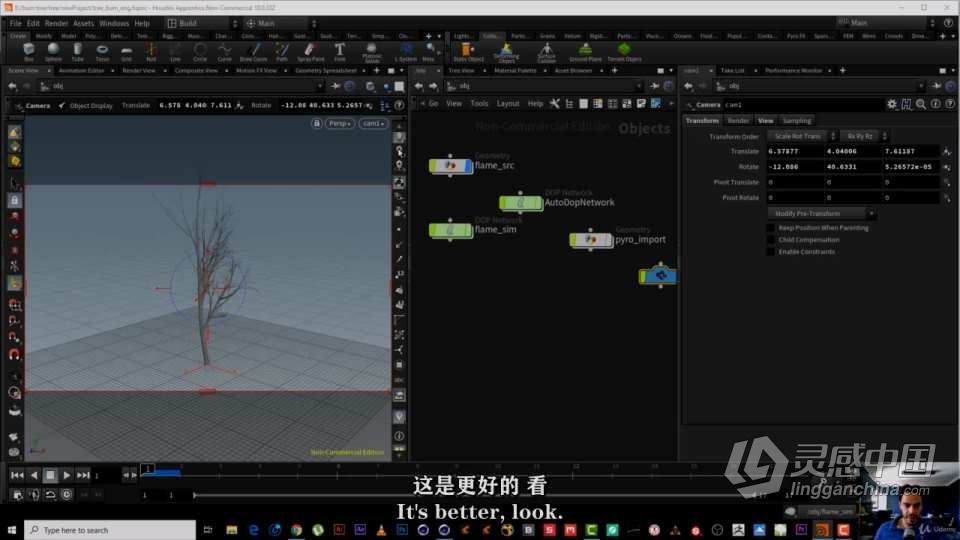Screen dimensions: 960x540
Task: Click the Translate X value field
Action: tap(794, 151)
